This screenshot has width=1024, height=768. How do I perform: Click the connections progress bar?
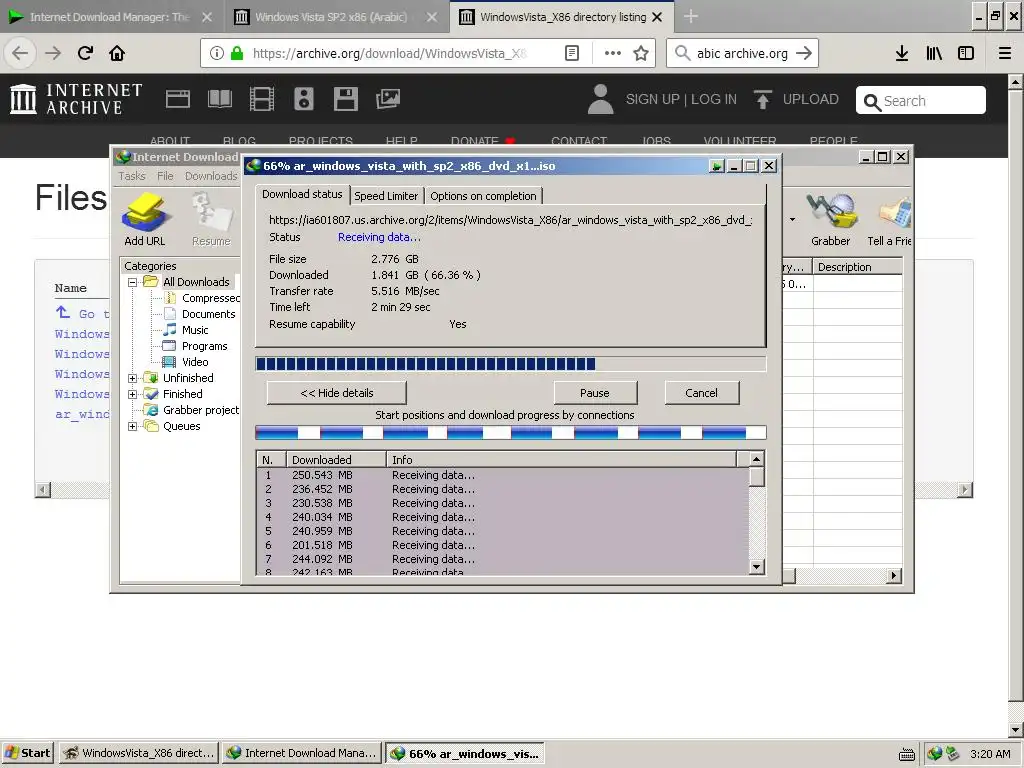[510, 432]
